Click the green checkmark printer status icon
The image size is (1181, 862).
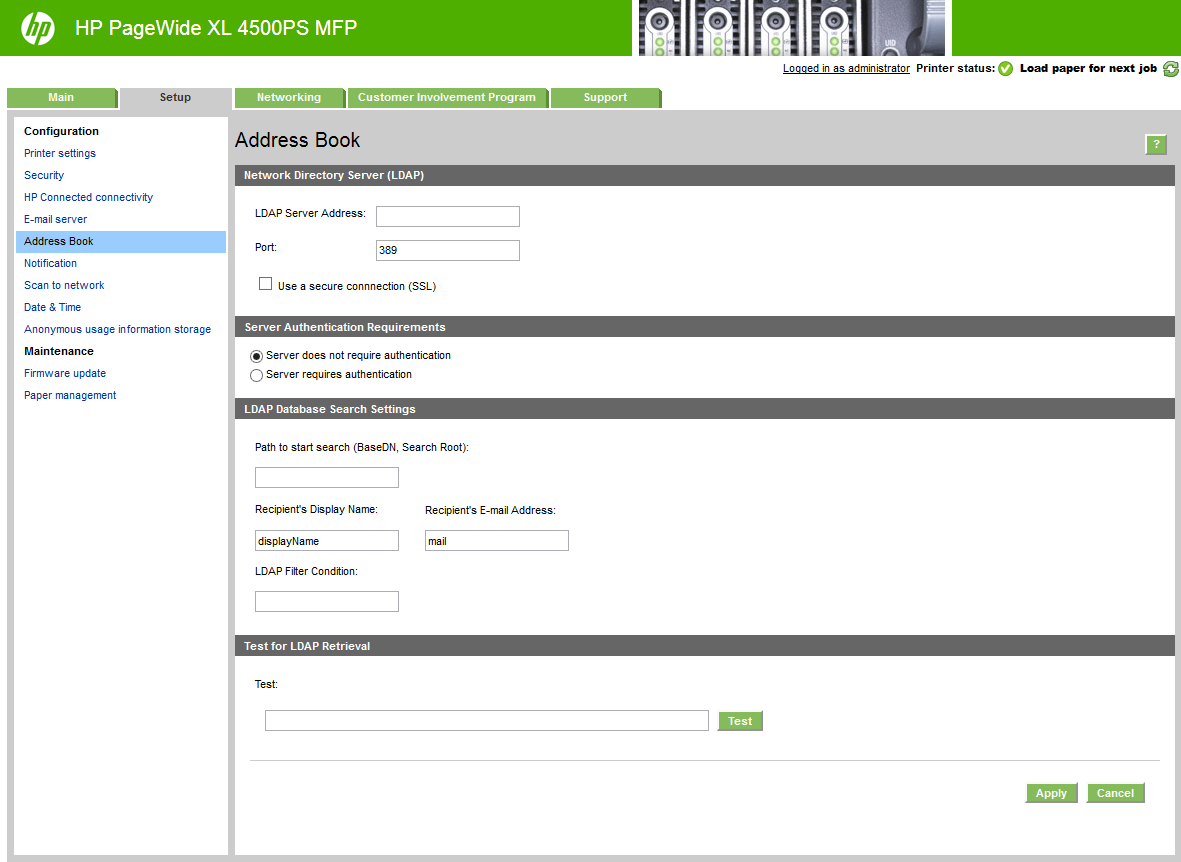[1006, 69]
